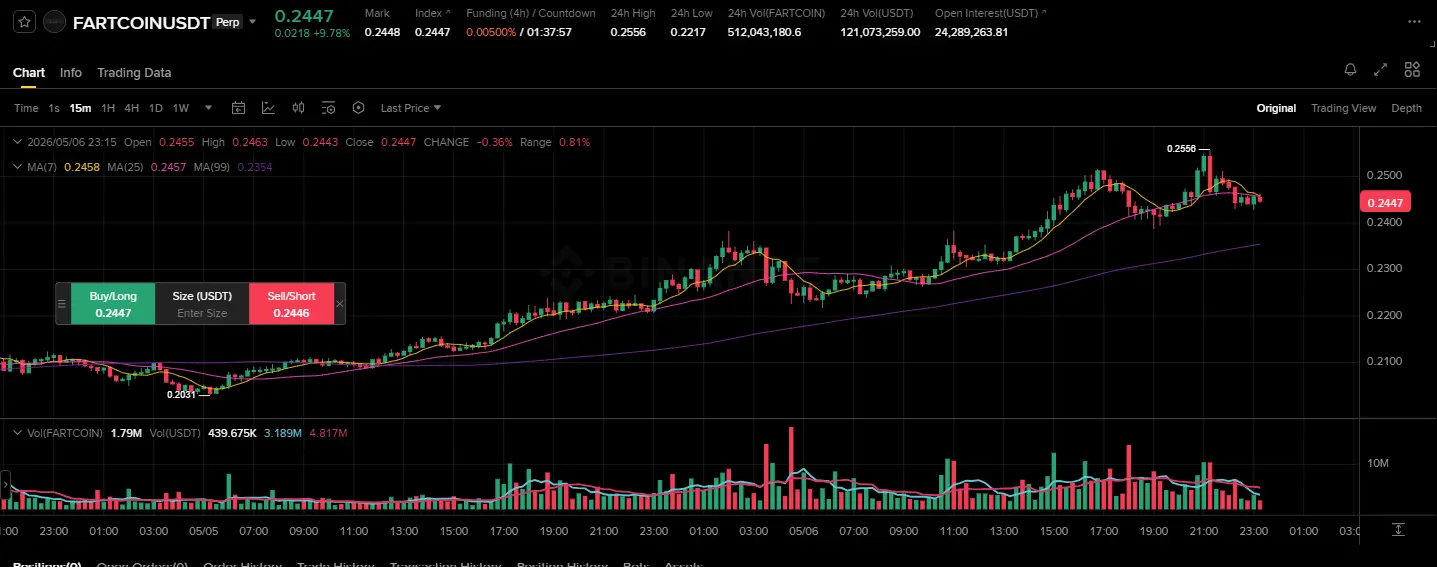Viewport: 1437px width, 567px height.
Task: Open the Trading Data tab
Action: point(134,72)
